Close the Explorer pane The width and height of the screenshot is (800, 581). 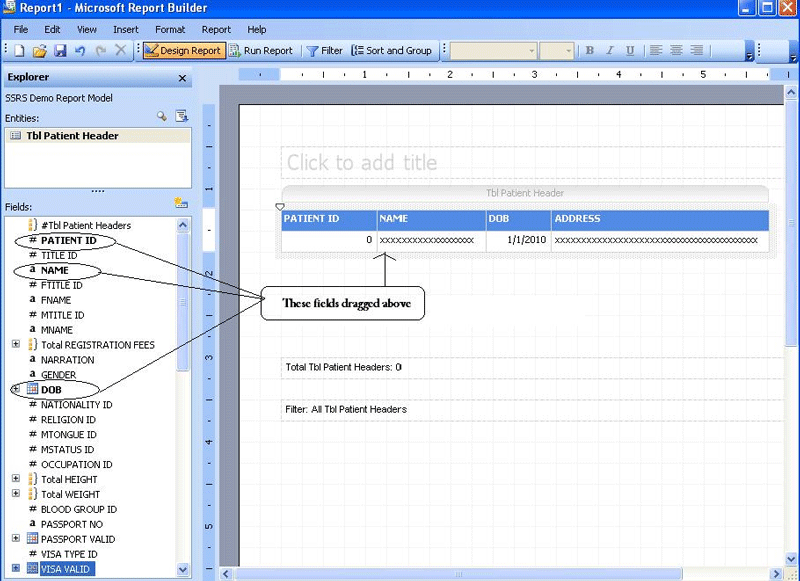182,78
